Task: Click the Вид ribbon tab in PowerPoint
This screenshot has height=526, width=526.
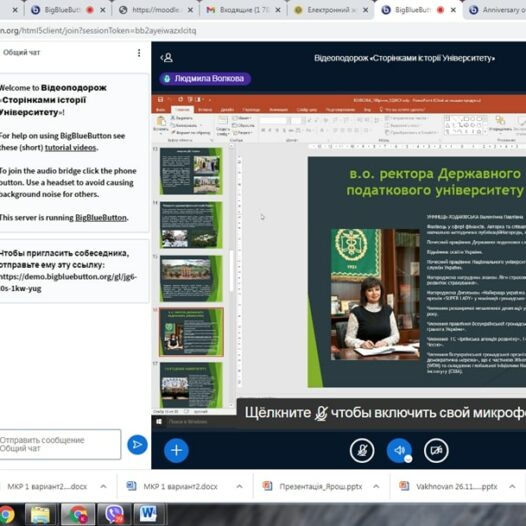Action: (x=368, y=110)
